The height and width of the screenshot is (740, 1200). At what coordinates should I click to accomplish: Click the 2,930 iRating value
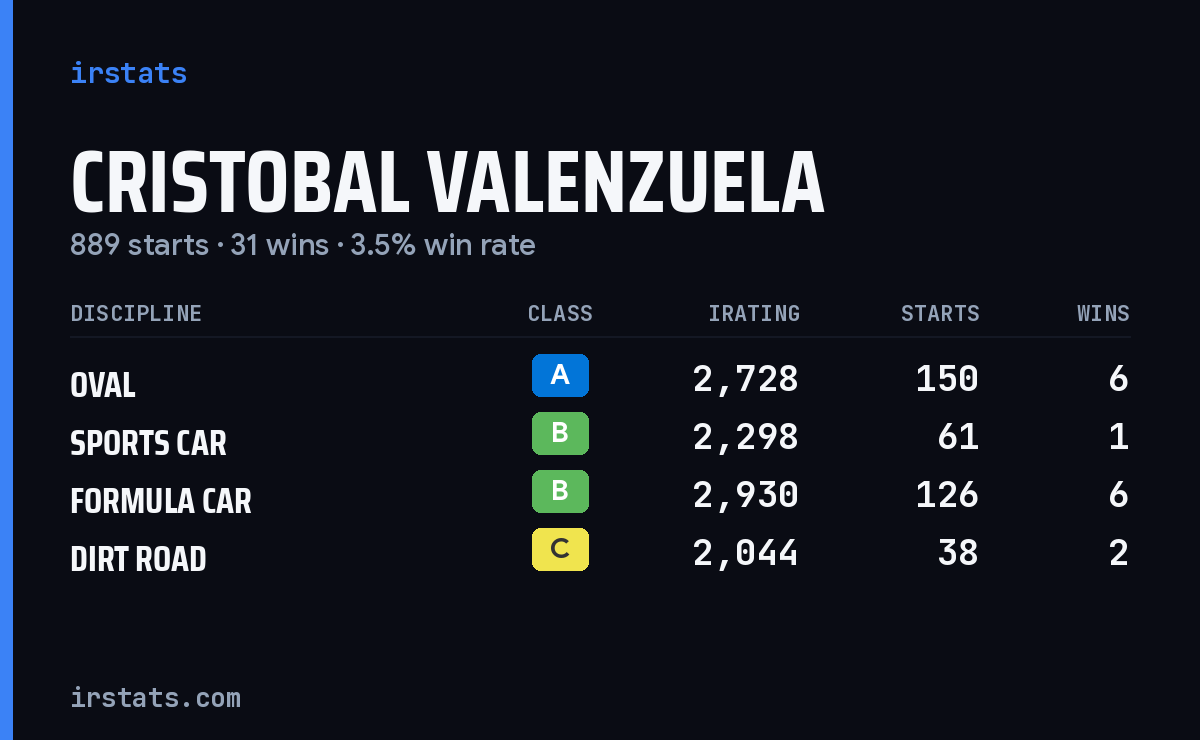(x=746, y=495)
